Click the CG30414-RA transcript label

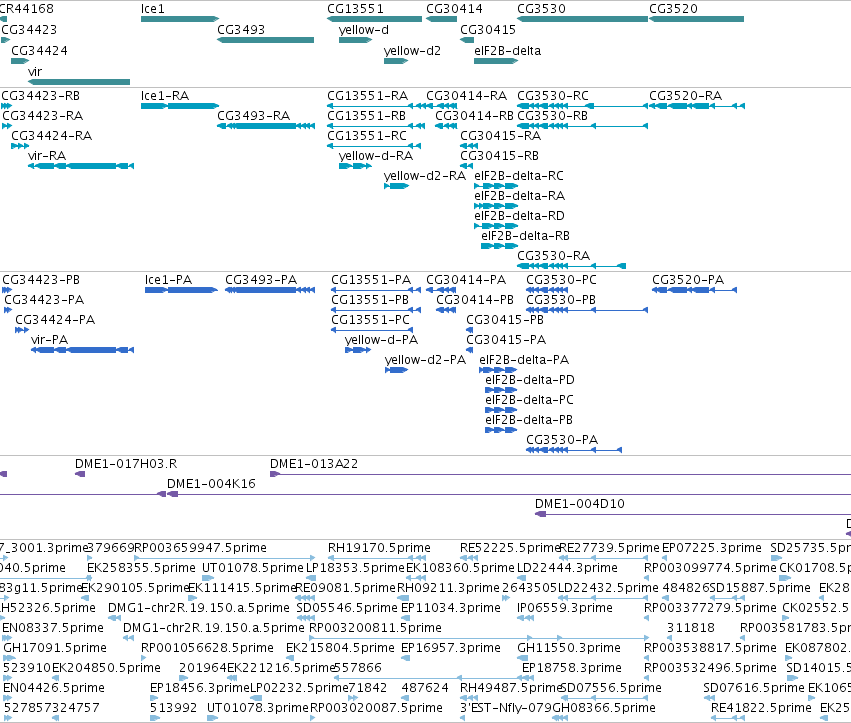(467, 96)
